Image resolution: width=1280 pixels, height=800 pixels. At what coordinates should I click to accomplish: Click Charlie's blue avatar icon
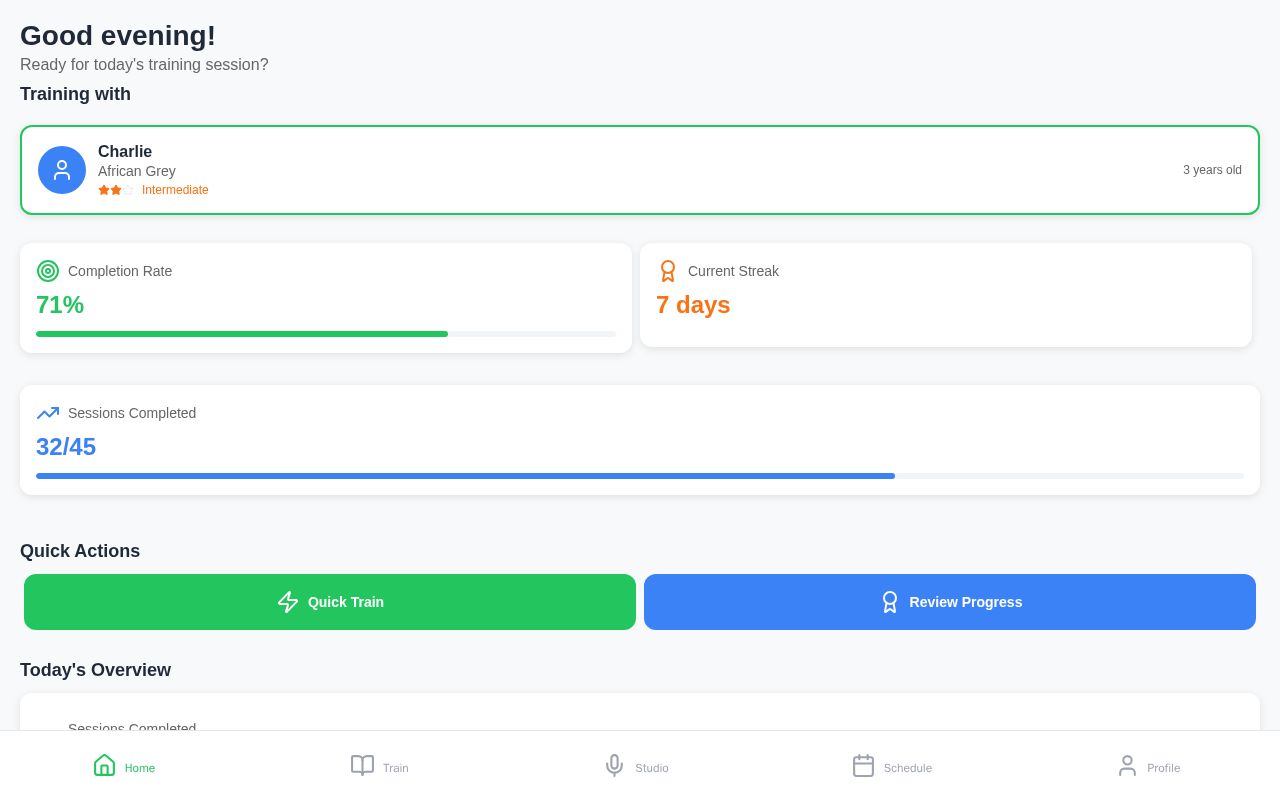click(62, 170)
